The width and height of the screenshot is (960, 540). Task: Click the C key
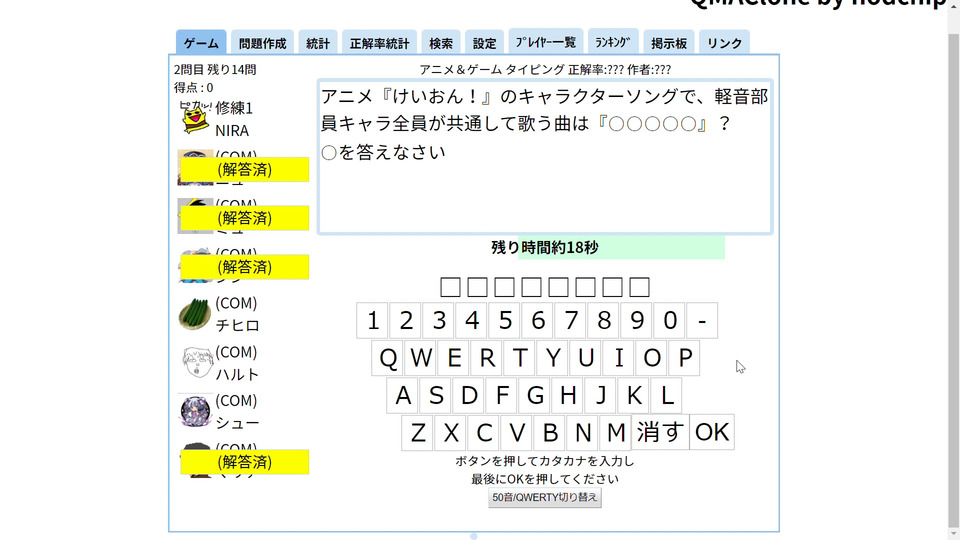pyautogui.click(x=484, y=432)
